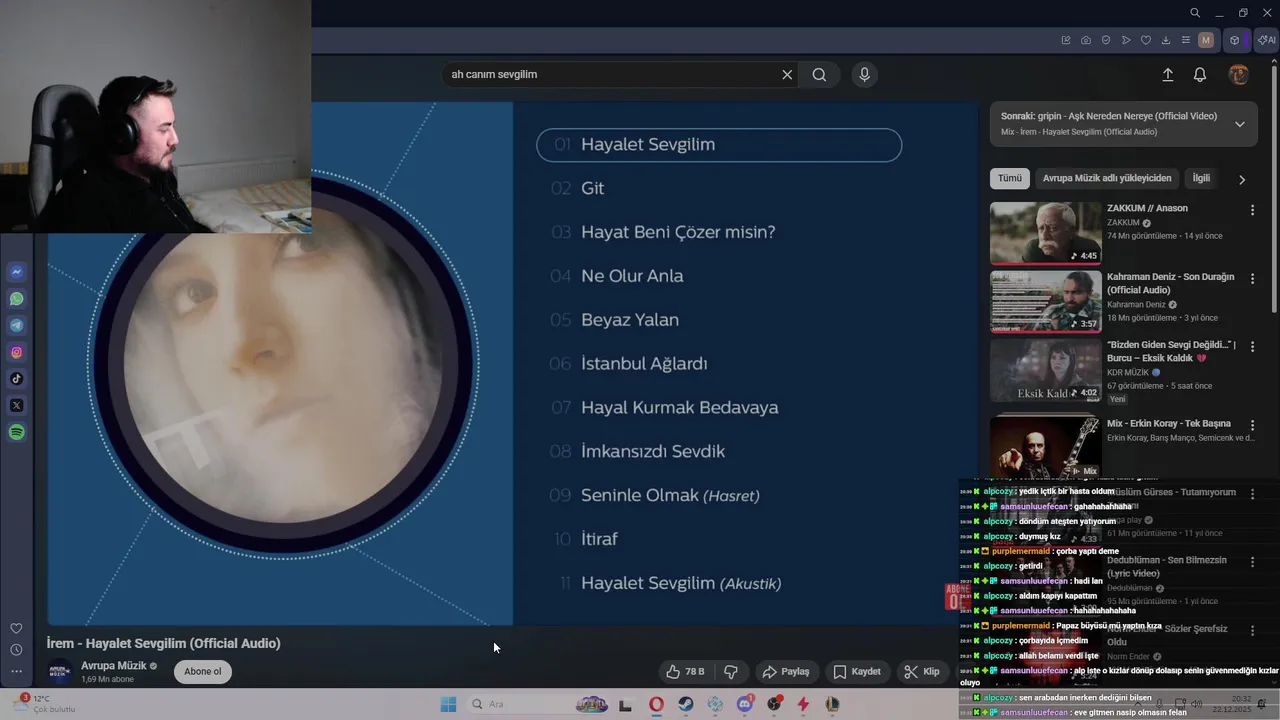
Task: Open options for Eksik Kaldık video
Action: [x=1252, y=347]
